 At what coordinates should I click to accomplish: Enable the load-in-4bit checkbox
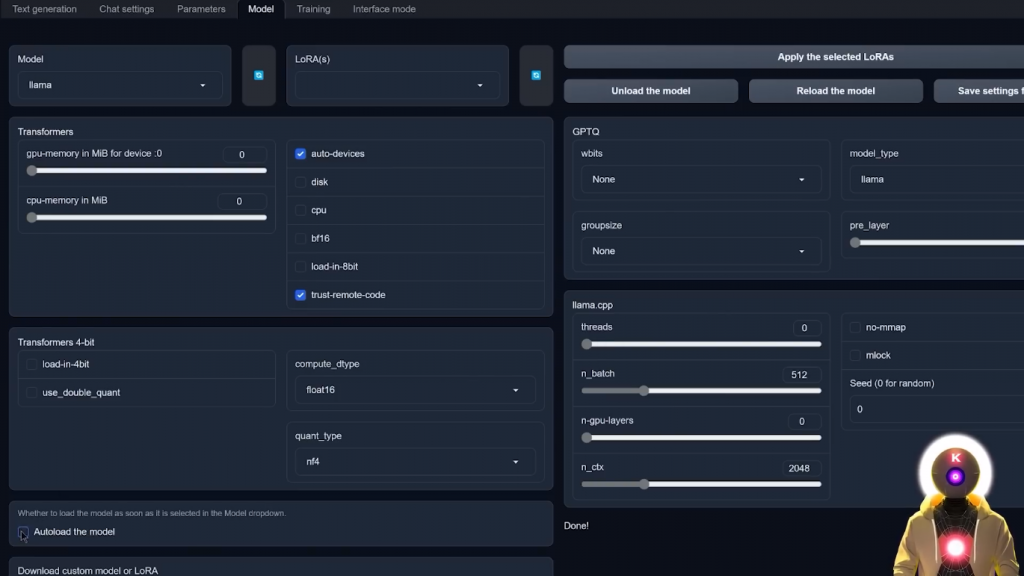32,364
